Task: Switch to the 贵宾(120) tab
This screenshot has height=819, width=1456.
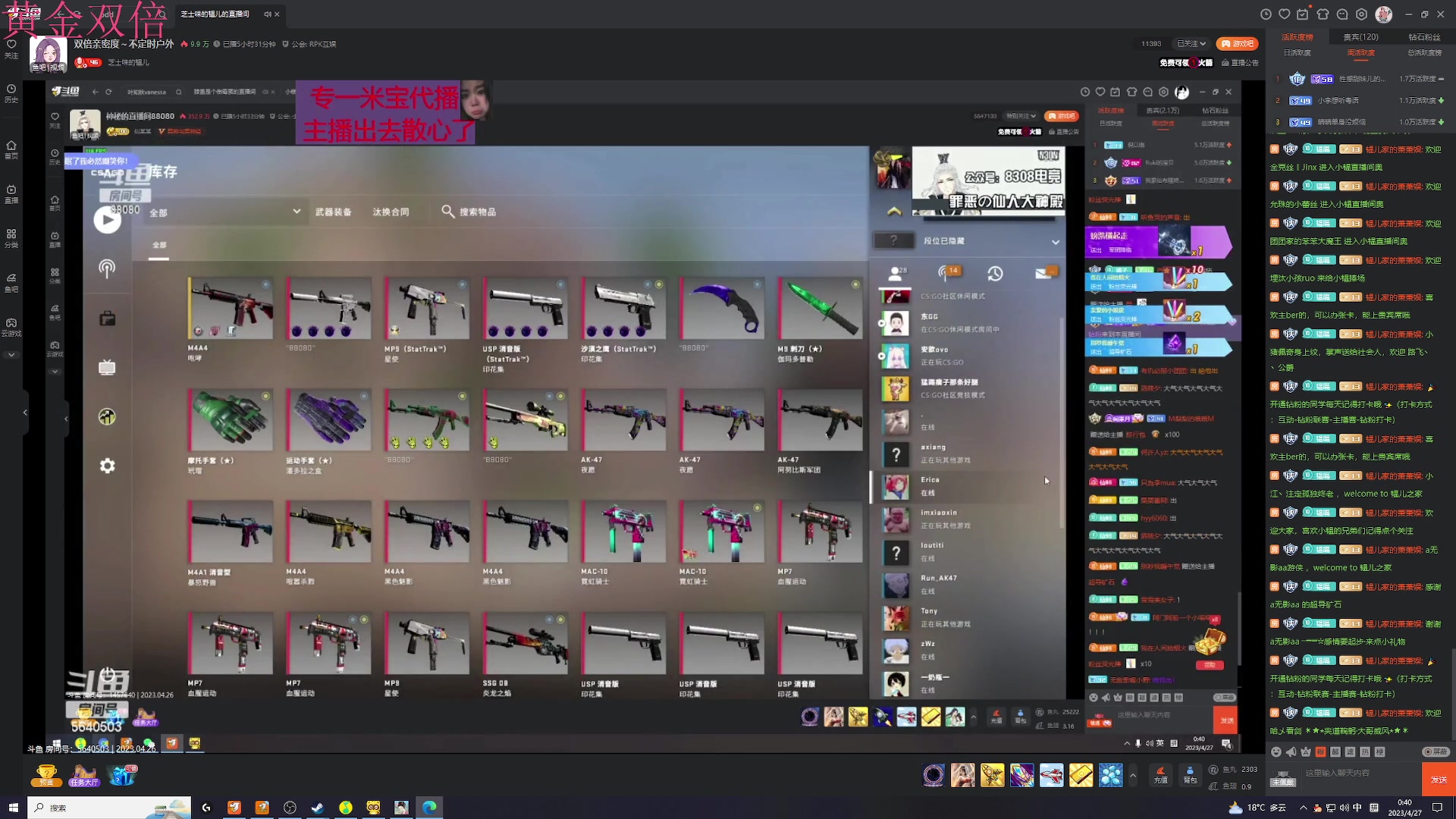Action: (x=1360, y=36)
